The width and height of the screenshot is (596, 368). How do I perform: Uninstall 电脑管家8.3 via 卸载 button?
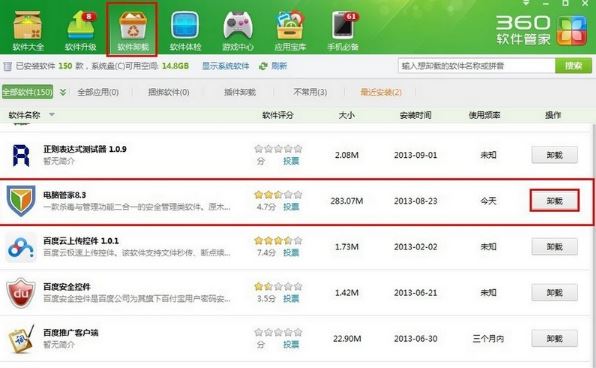point(554,200)
